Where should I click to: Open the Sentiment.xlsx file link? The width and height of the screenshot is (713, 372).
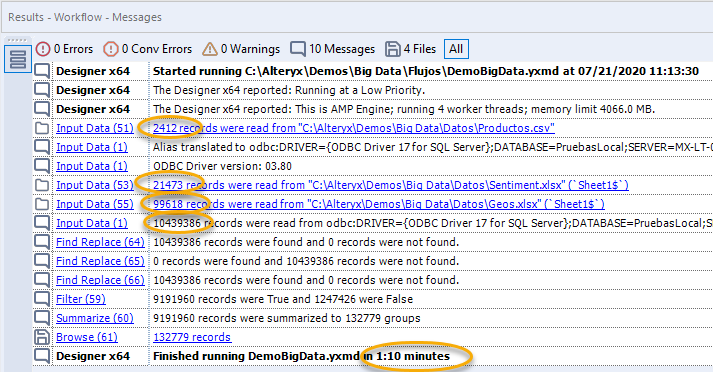(391, 185)
